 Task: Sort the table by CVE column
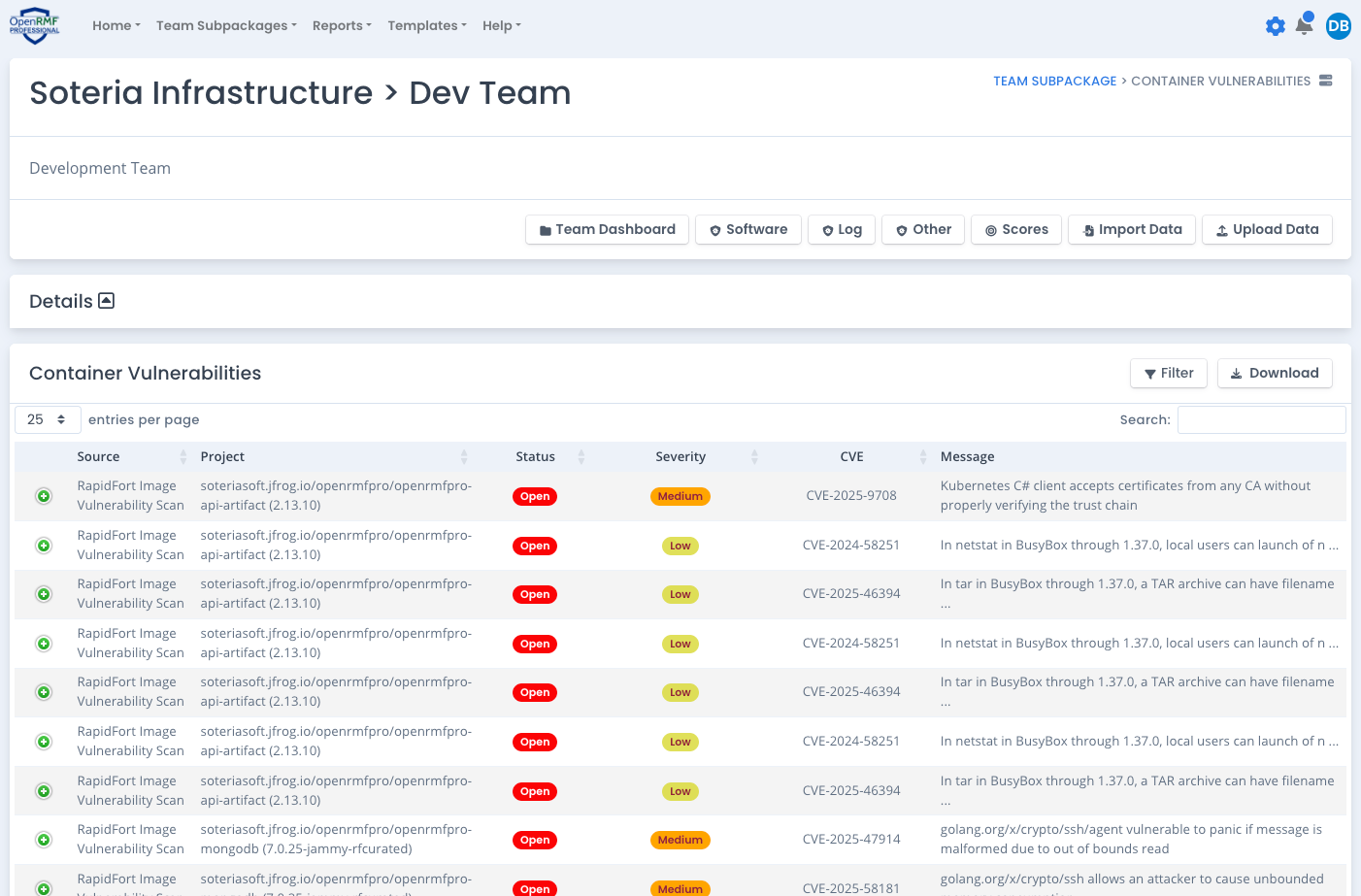click(851, 456)
